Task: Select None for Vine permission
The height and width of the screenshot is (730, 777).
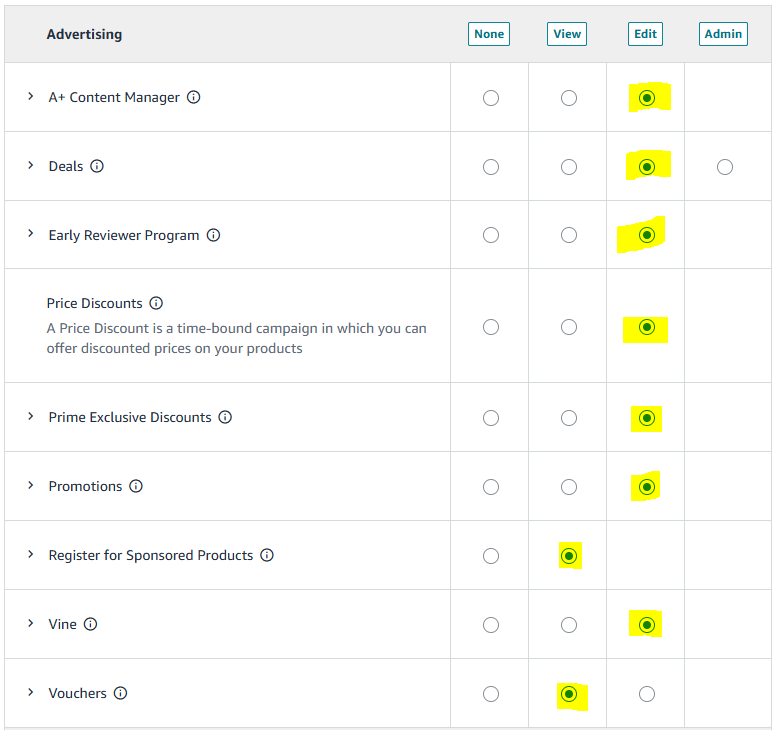Action: 490,625
